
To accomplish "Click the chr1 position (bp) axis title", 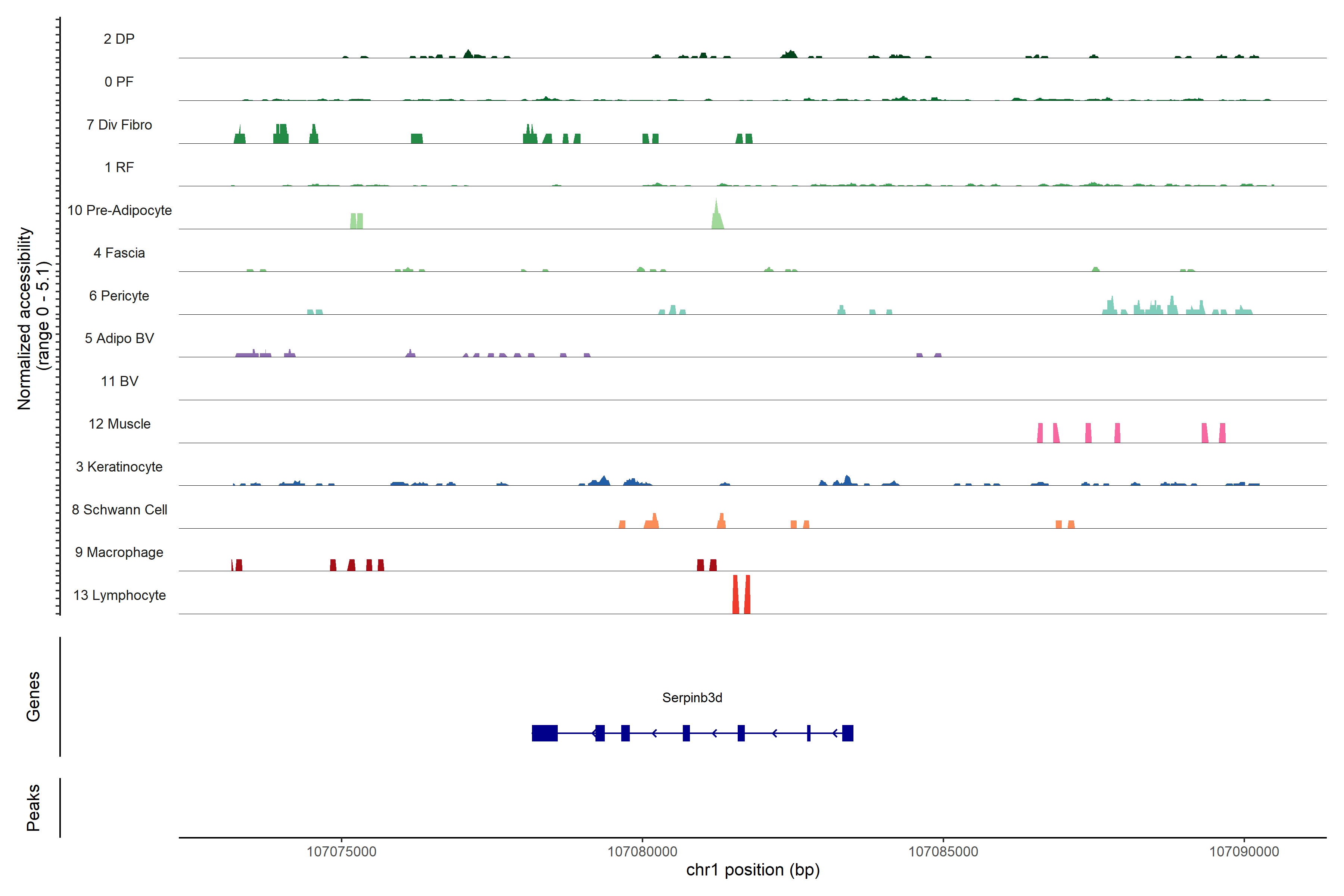I will 753,870.
